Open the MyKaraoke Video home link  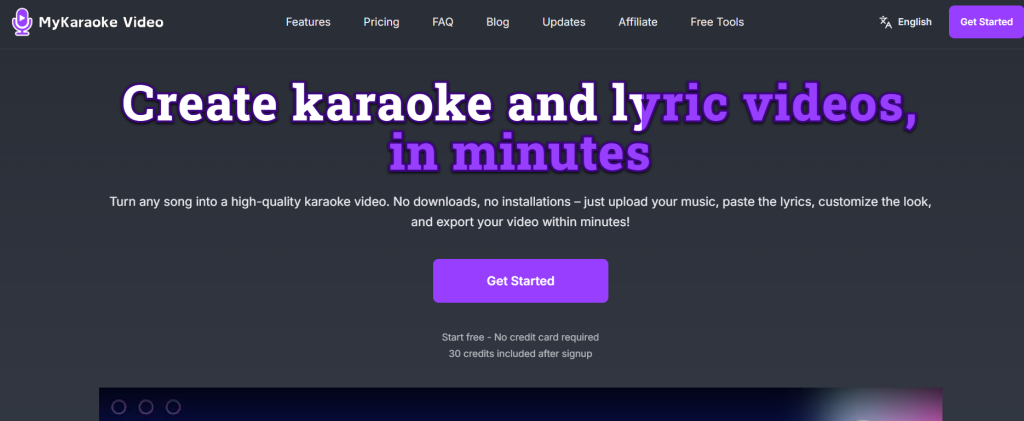coord(100,22)
